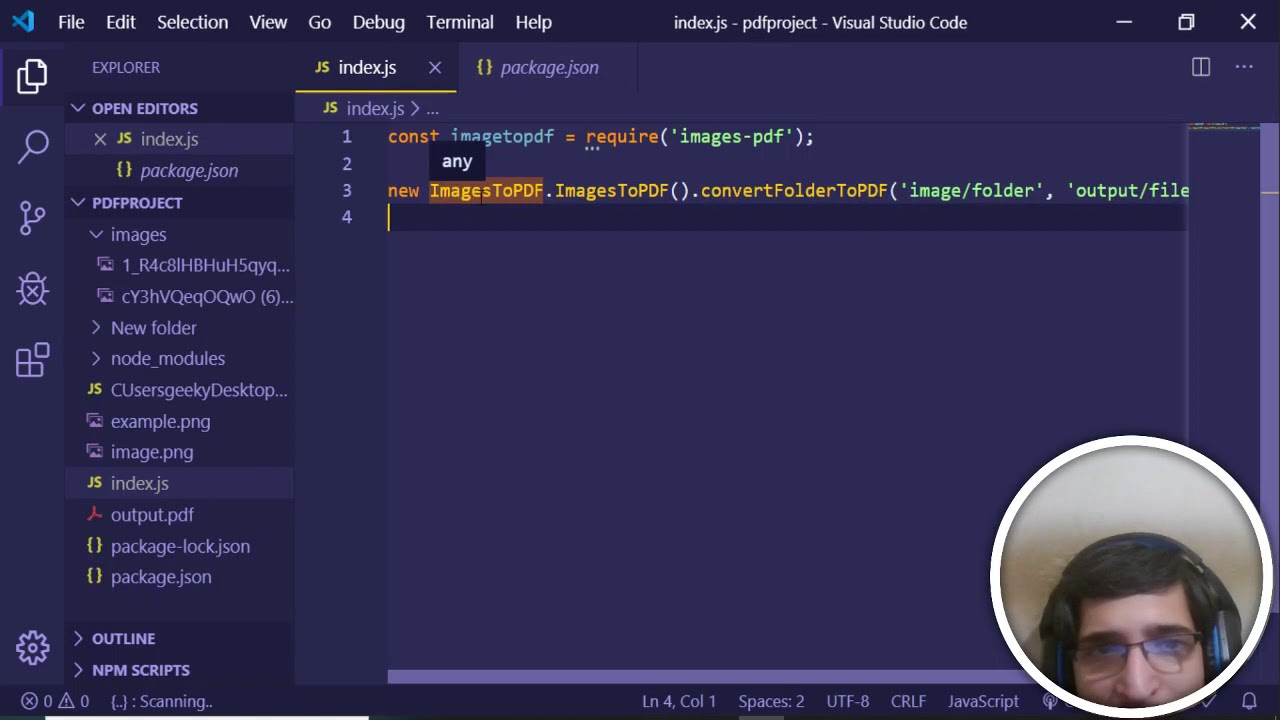Image resolution: width=1280 pixels, height=720 pixels.
Task: Open the Search view icon
Action: pos(32,146)
